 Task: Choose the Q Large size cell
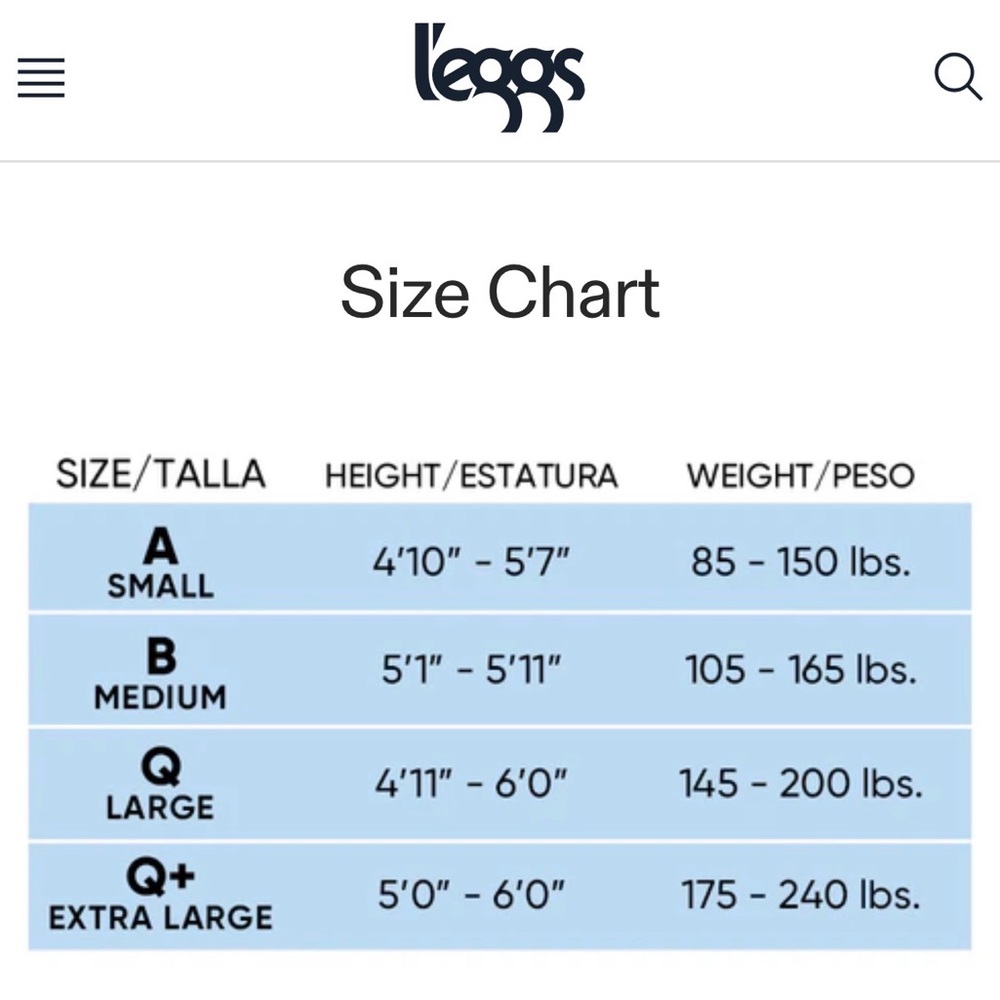(x=160, y=784)
